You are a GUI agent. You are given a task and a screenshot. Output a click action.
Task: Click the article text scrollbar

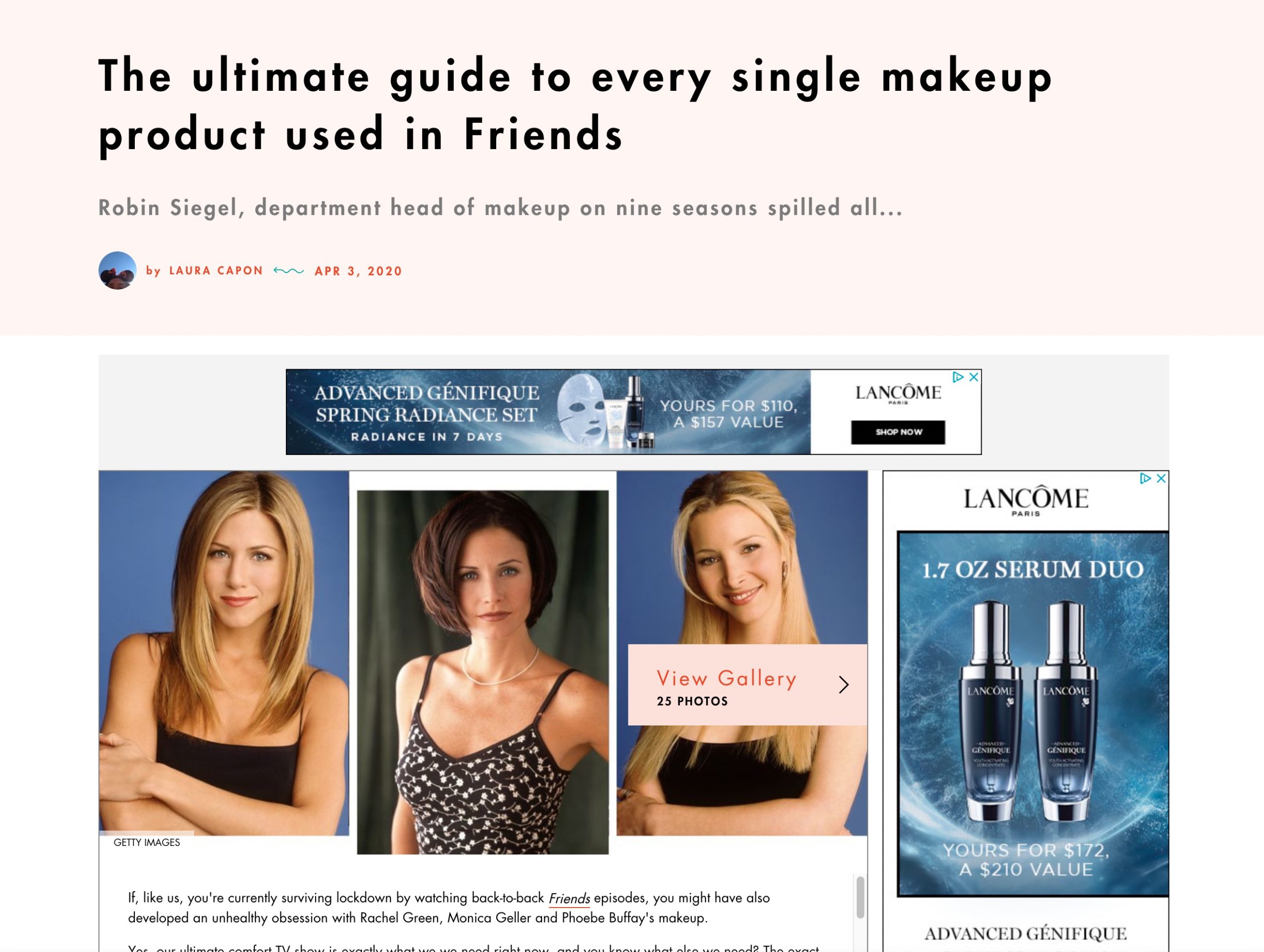pyautogui.click(x=860, y=898)
